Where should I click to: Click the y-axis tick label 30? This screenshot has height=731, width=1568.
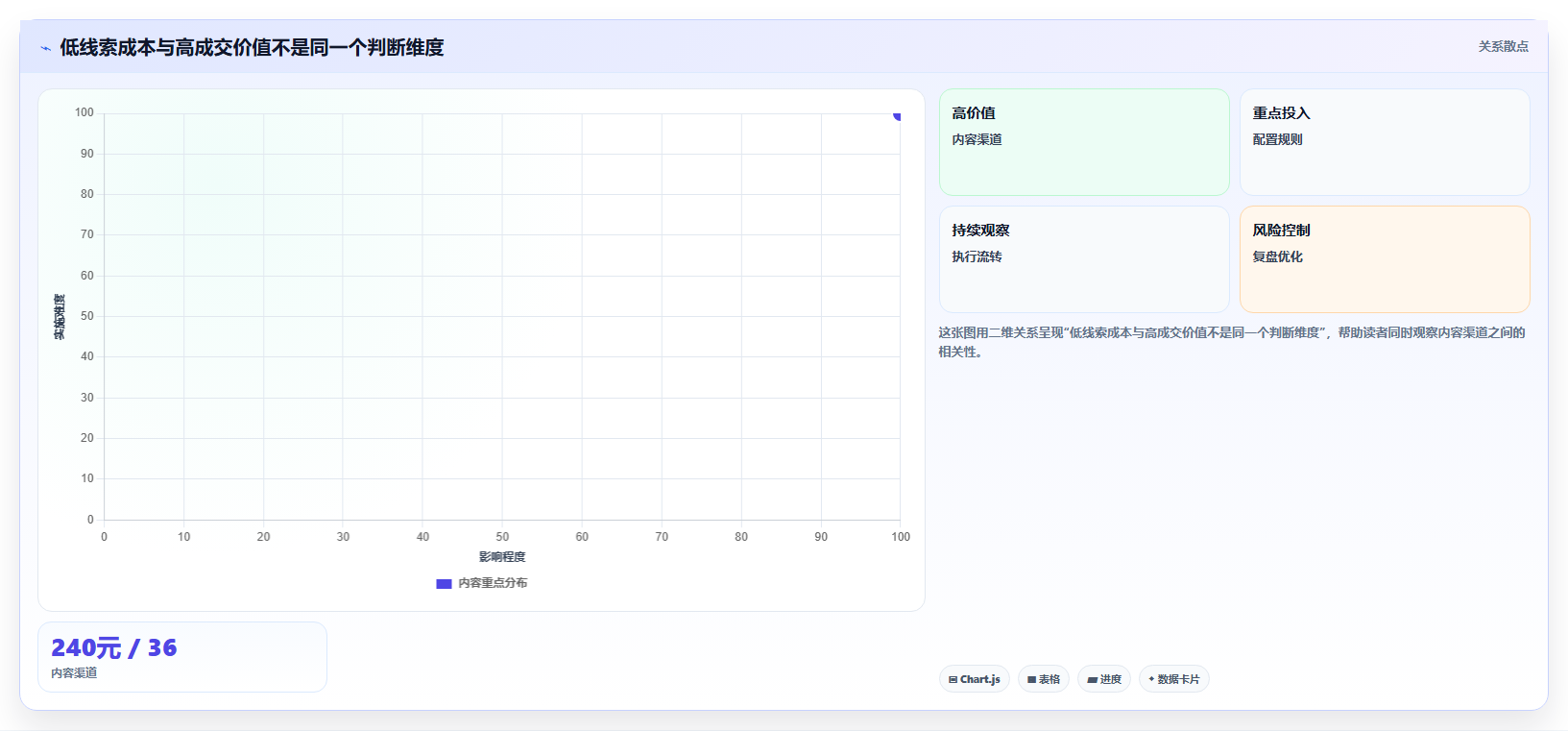click(x=87, y=398)
